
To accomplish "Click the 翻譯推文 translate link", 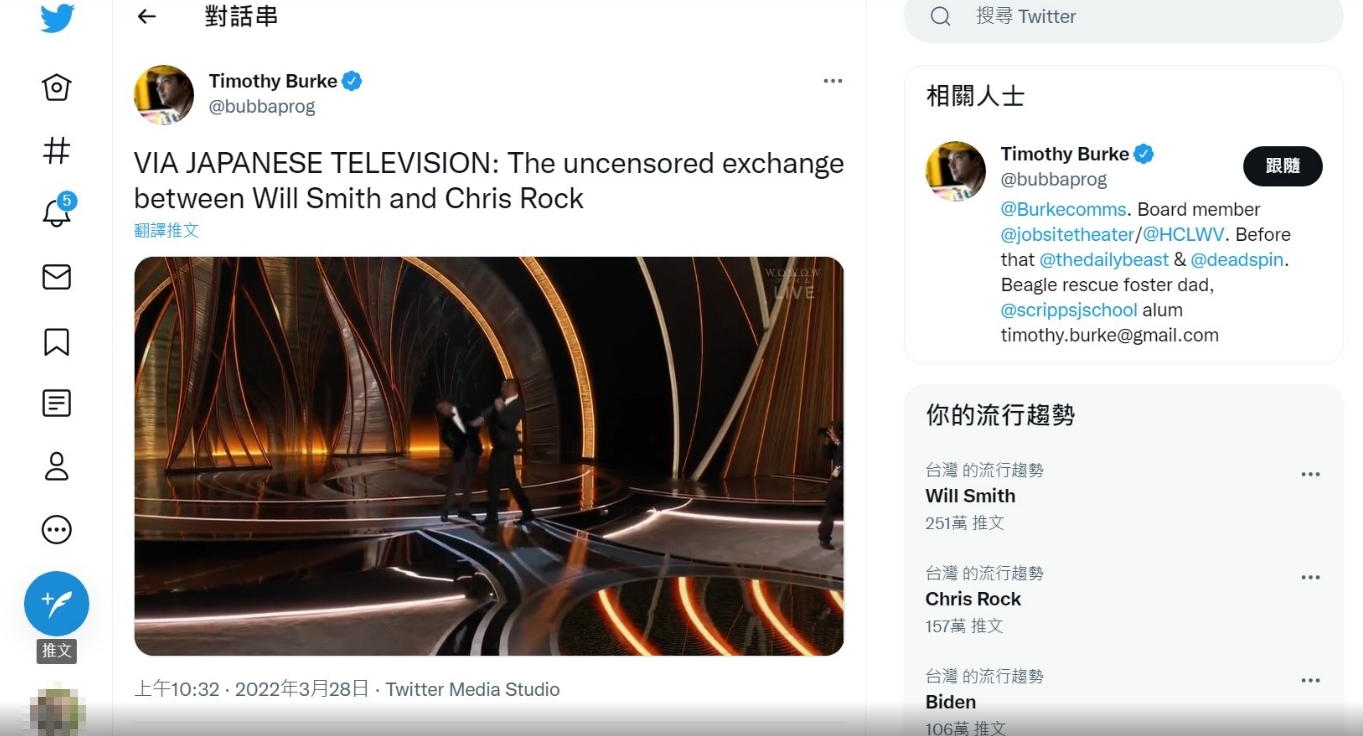I will tap(166, 230).
